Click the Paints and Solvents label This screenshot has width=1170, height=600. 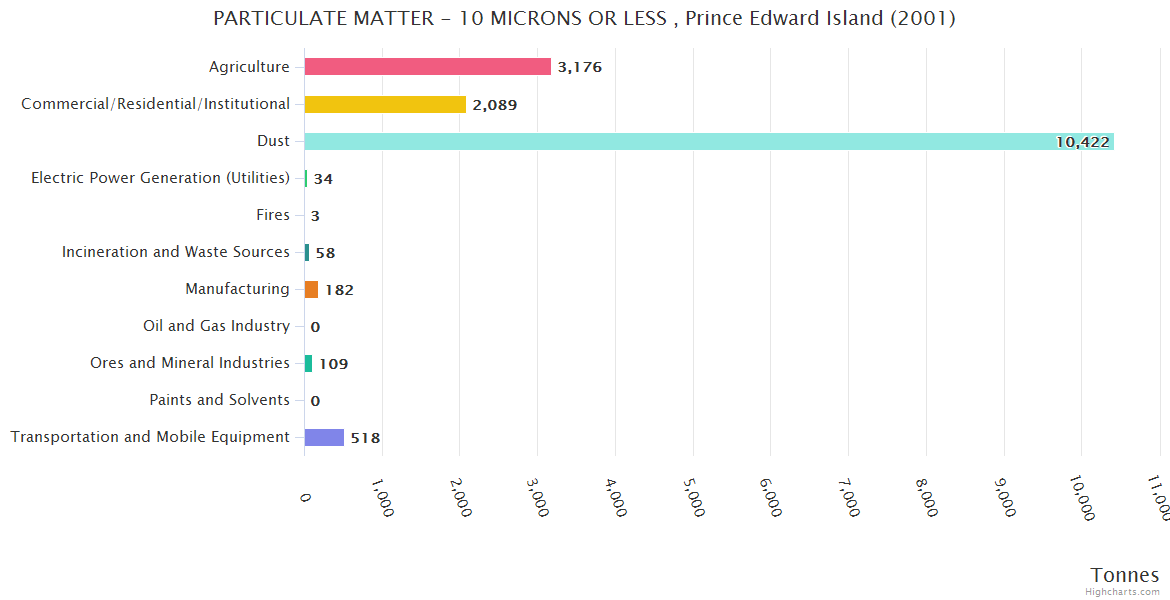pyautogui.click(x=219, y=400)
